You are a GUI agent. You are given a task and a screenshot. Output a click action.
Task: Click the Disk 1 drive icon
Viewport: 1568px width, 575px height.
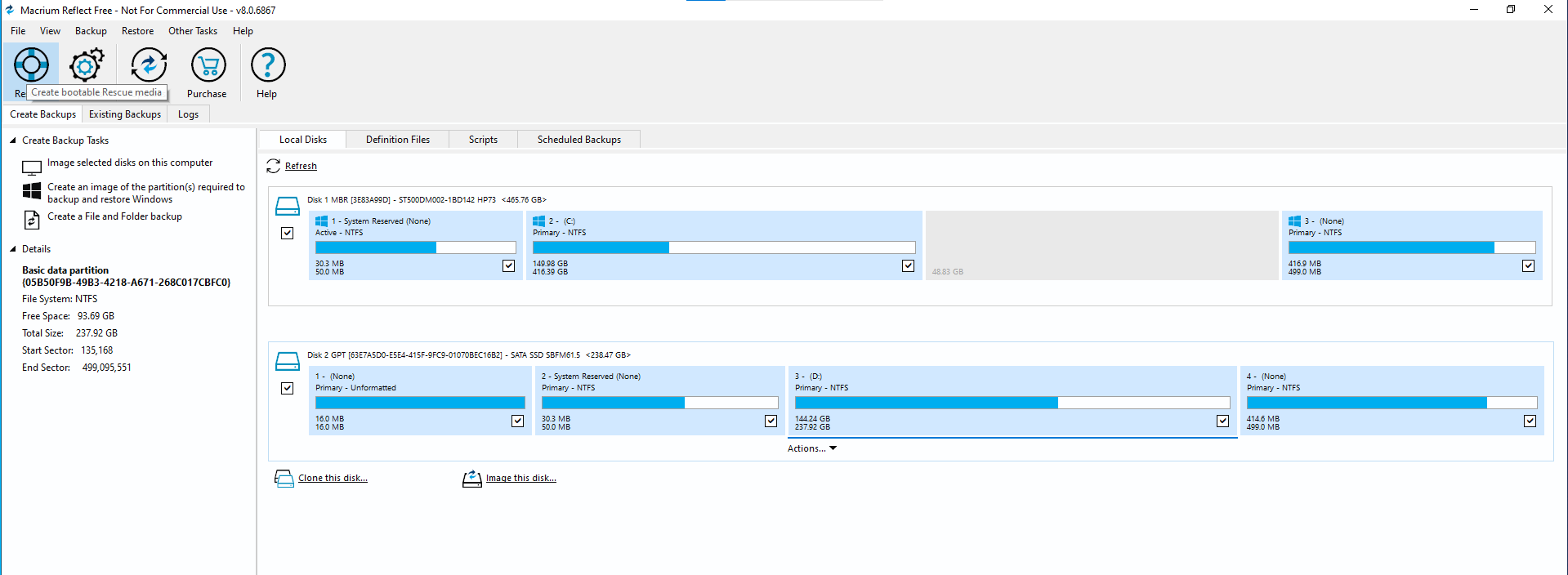[x=288, y=206]
